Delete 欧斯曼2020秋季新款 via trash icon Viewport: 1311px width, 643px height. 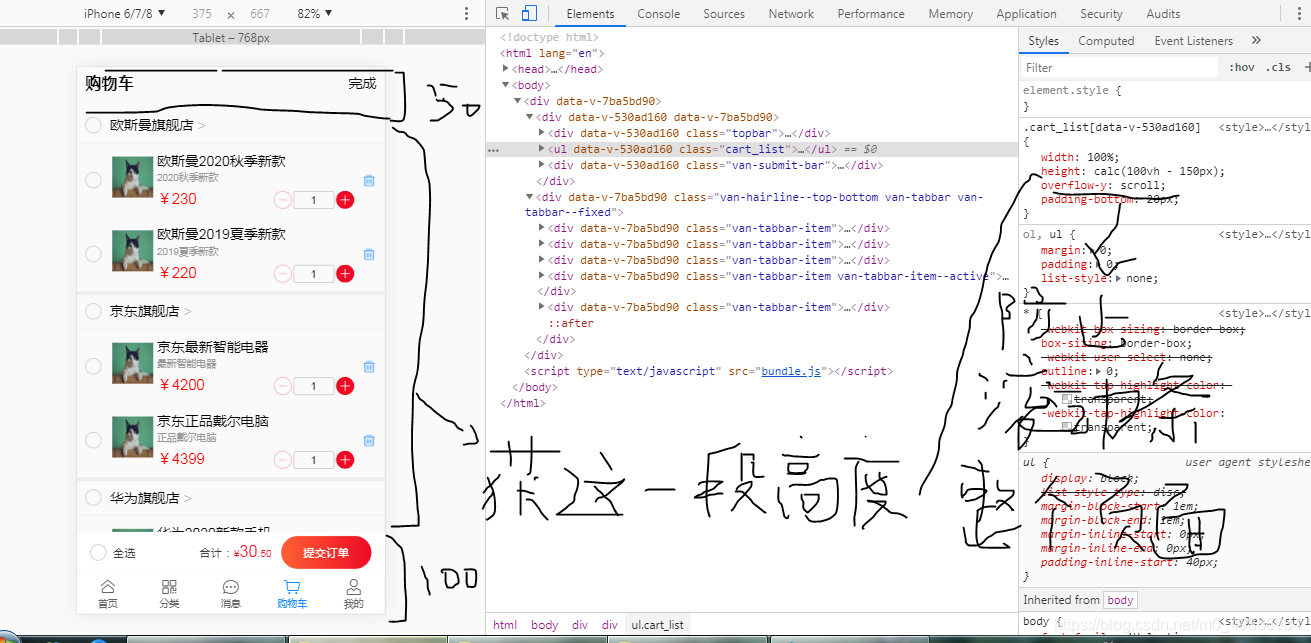point(369,181)
